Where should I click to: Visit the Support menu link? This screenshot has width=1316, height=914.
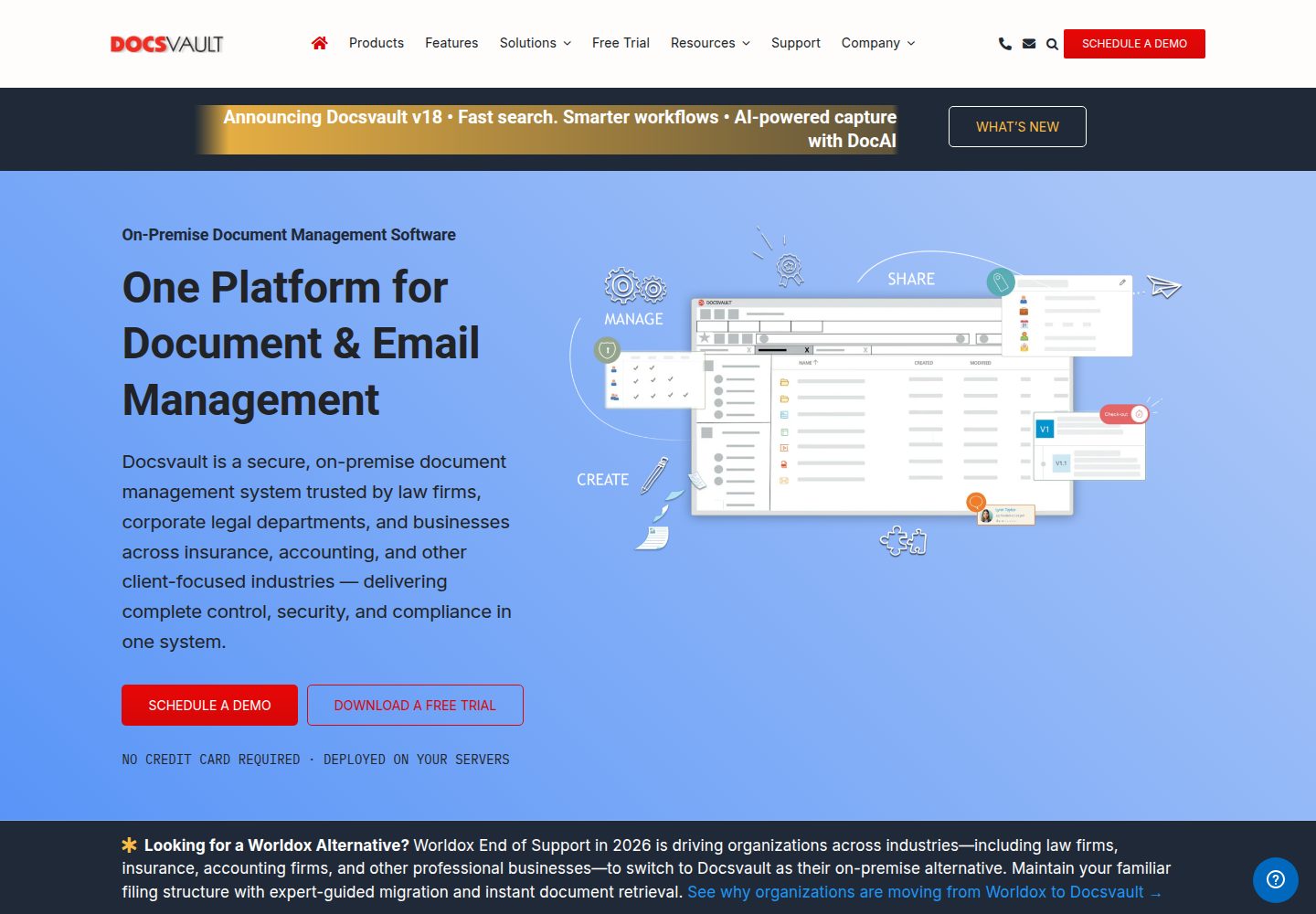[796, 43]
